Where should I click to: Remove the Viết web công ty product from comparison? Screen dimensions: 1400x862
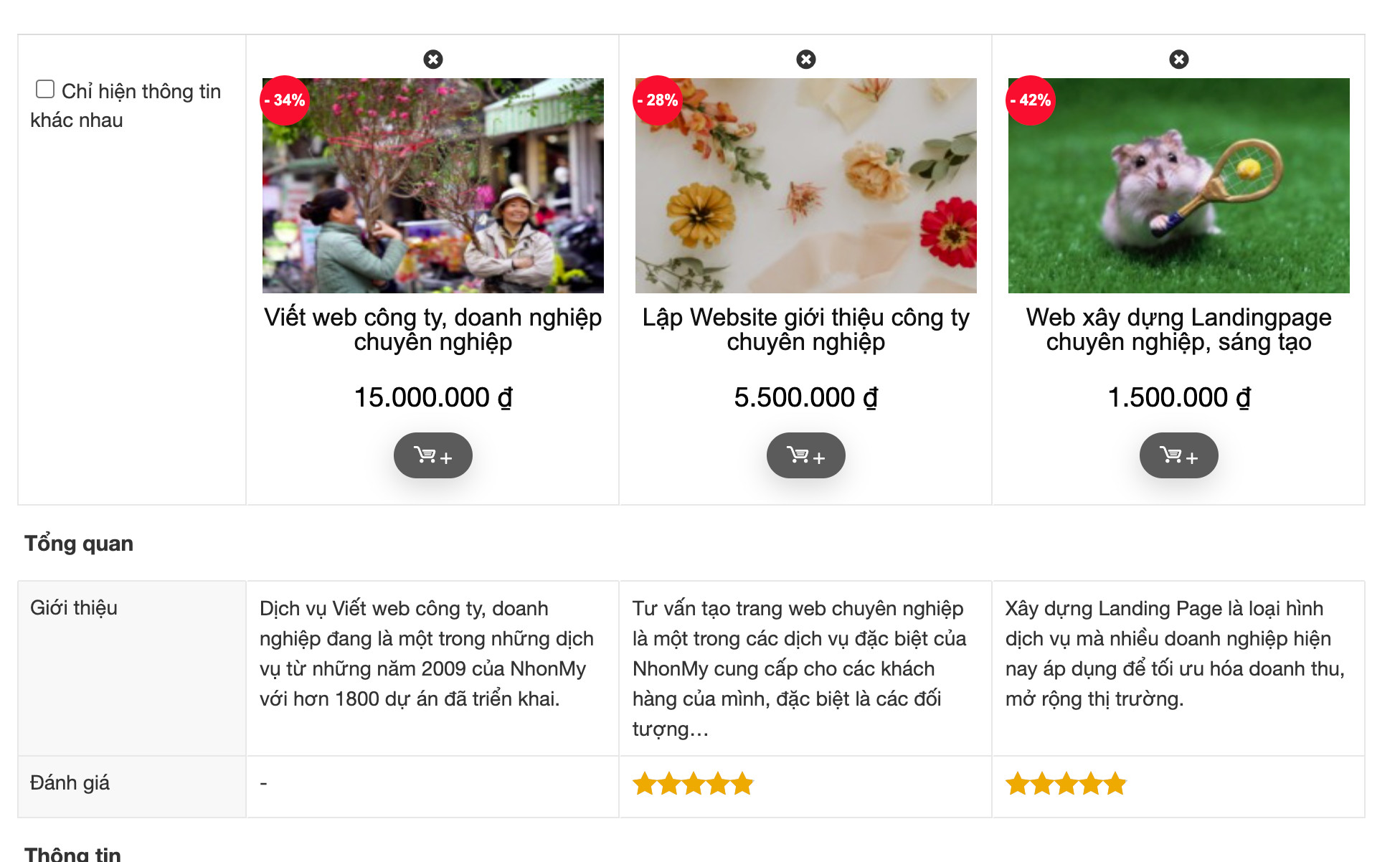[433, 60]
